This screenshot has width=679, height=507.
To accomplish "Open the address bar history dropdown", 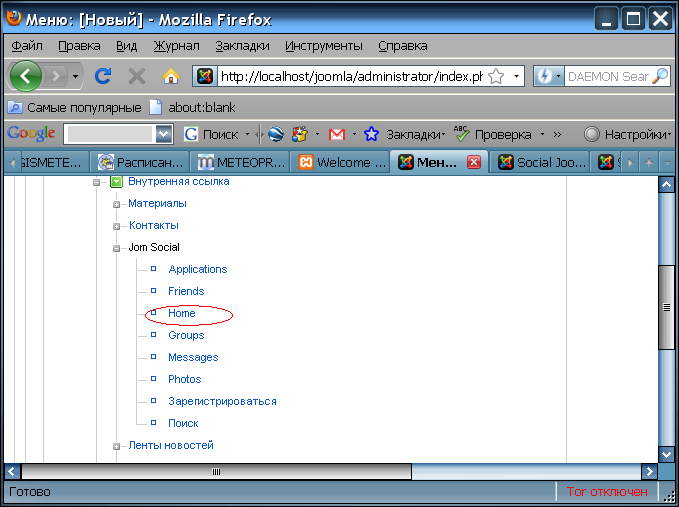I will [516, 77].
